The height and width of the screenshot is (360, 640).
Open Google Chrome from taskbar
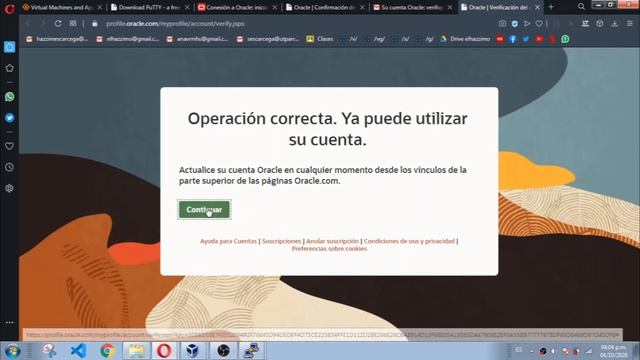click(107, 351)
